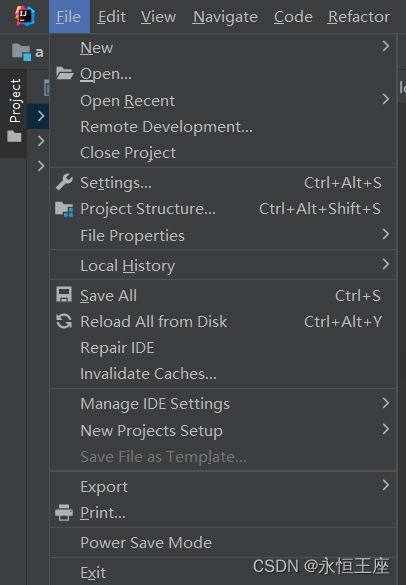The image size is (406, 585).
Task: Click the IntelliJ IDEA logo icon
Action: point(25,16)
